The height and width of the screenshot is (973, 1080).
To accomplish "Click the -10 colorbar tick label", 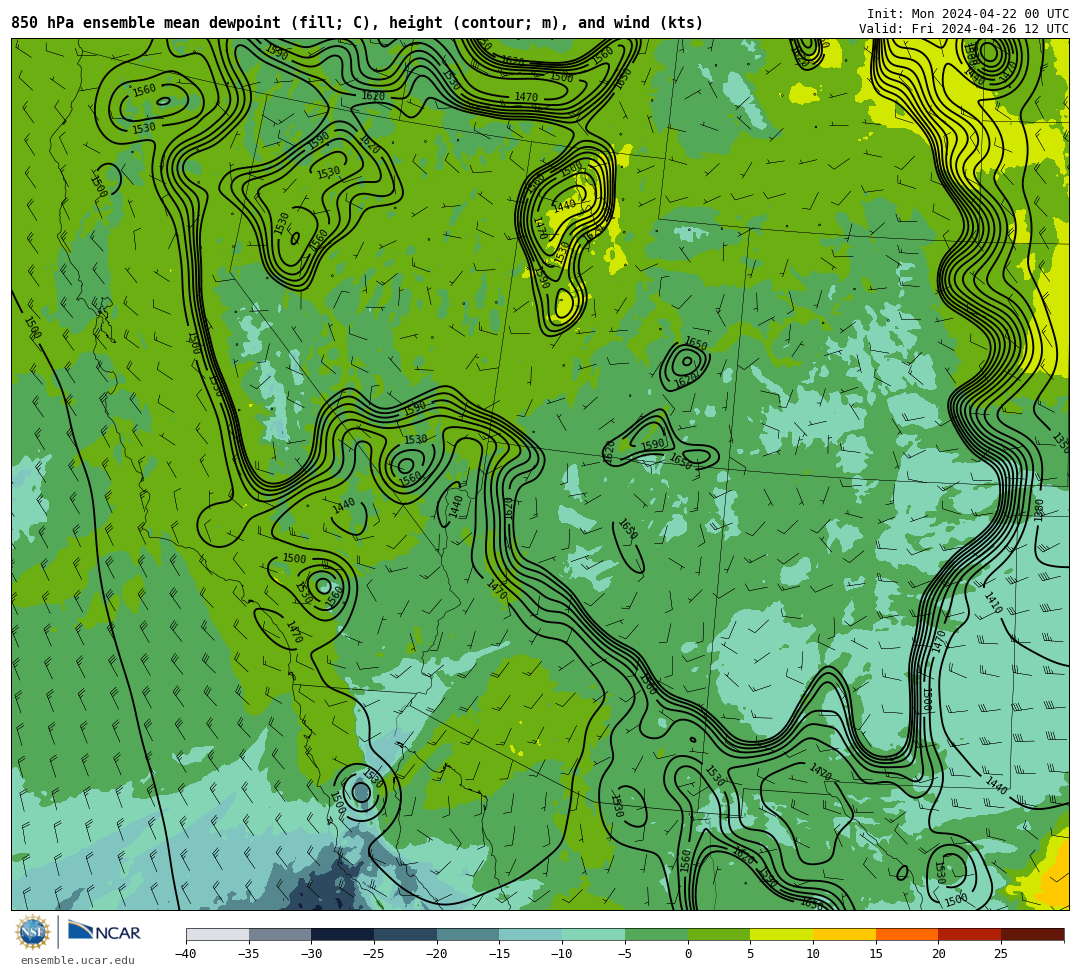I will [561, 954].
